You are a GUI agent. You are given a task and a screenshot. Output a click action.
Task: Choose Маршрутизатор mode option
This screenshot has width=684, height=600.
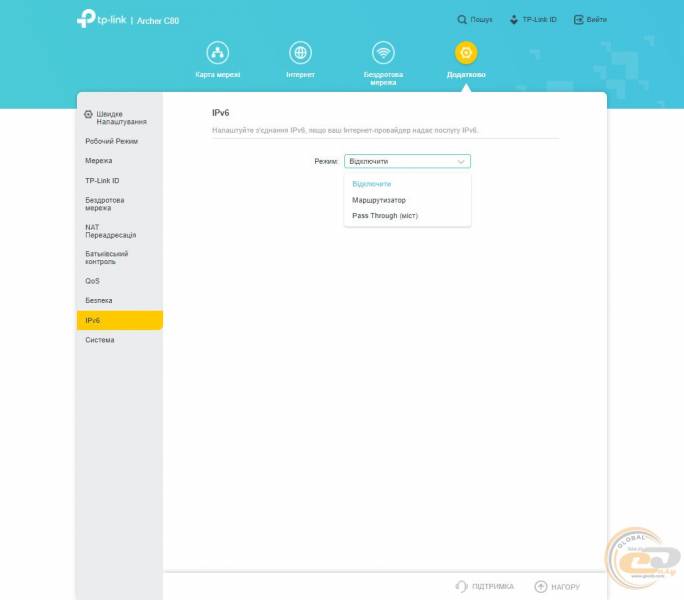click(x=379, y=200)
